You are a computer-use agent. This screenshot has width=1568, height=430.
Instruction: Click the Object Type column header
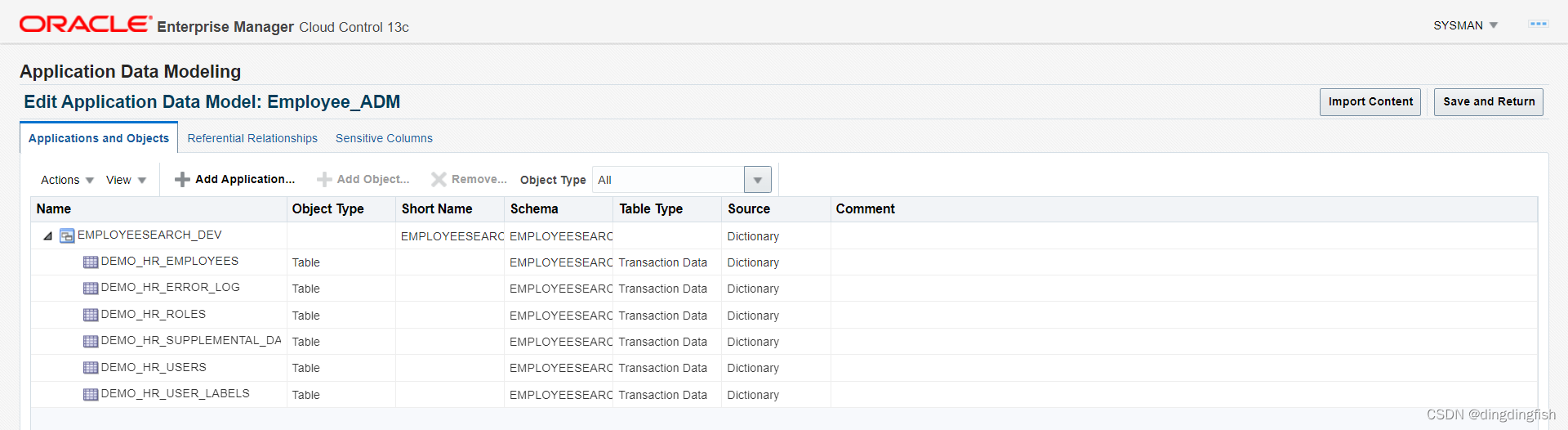pyautogui.click(x=341, y=209)
